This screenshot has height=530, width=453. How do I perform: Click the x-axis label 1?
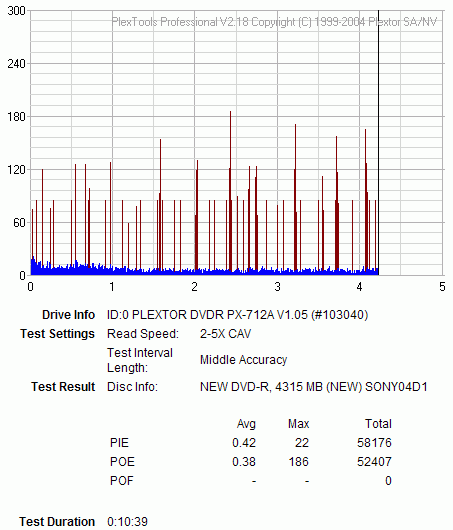(x=112, y=287)
